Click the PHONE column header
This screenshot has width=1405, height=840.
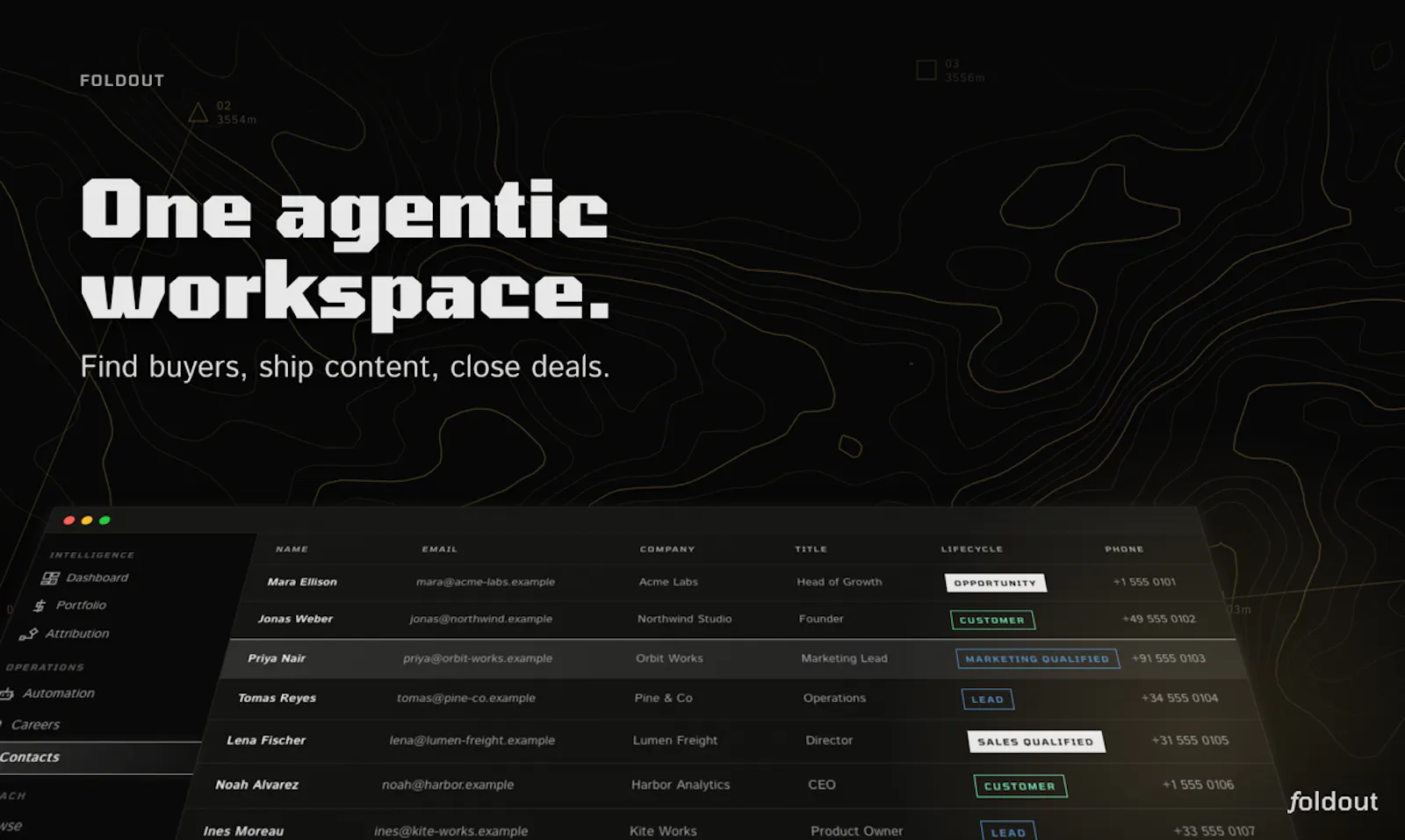[1124, 549]
